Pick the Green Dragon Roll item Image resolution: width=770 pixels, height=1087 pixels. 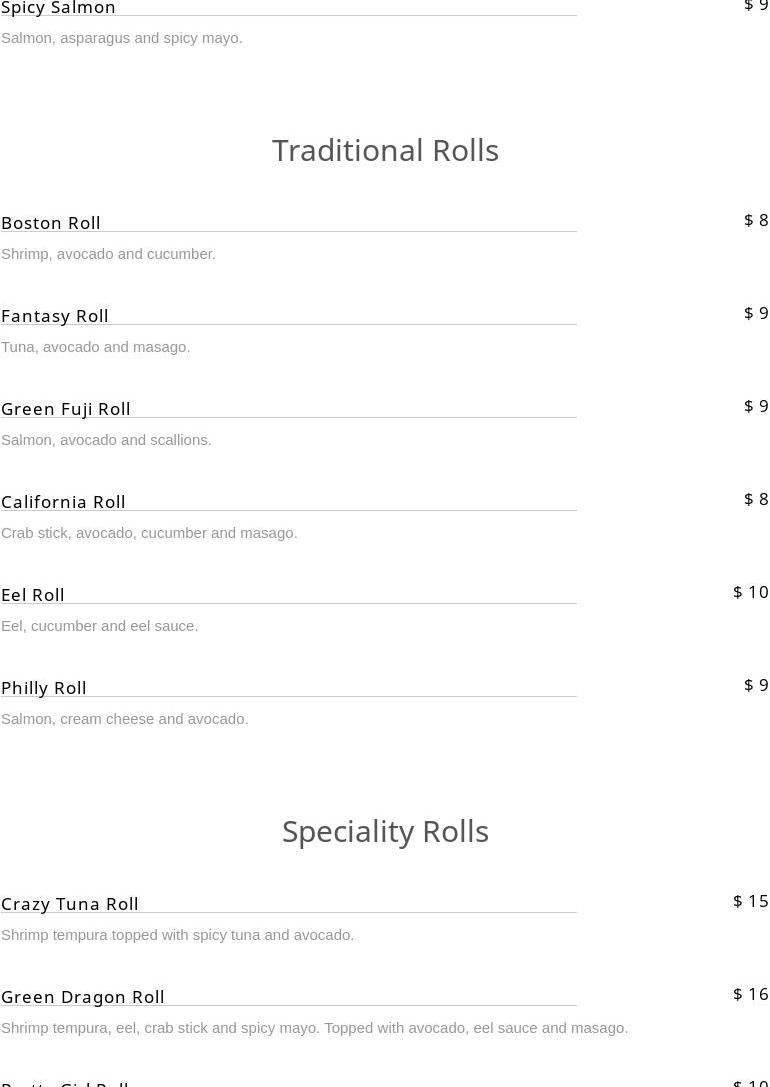click(x=83, y=997)
